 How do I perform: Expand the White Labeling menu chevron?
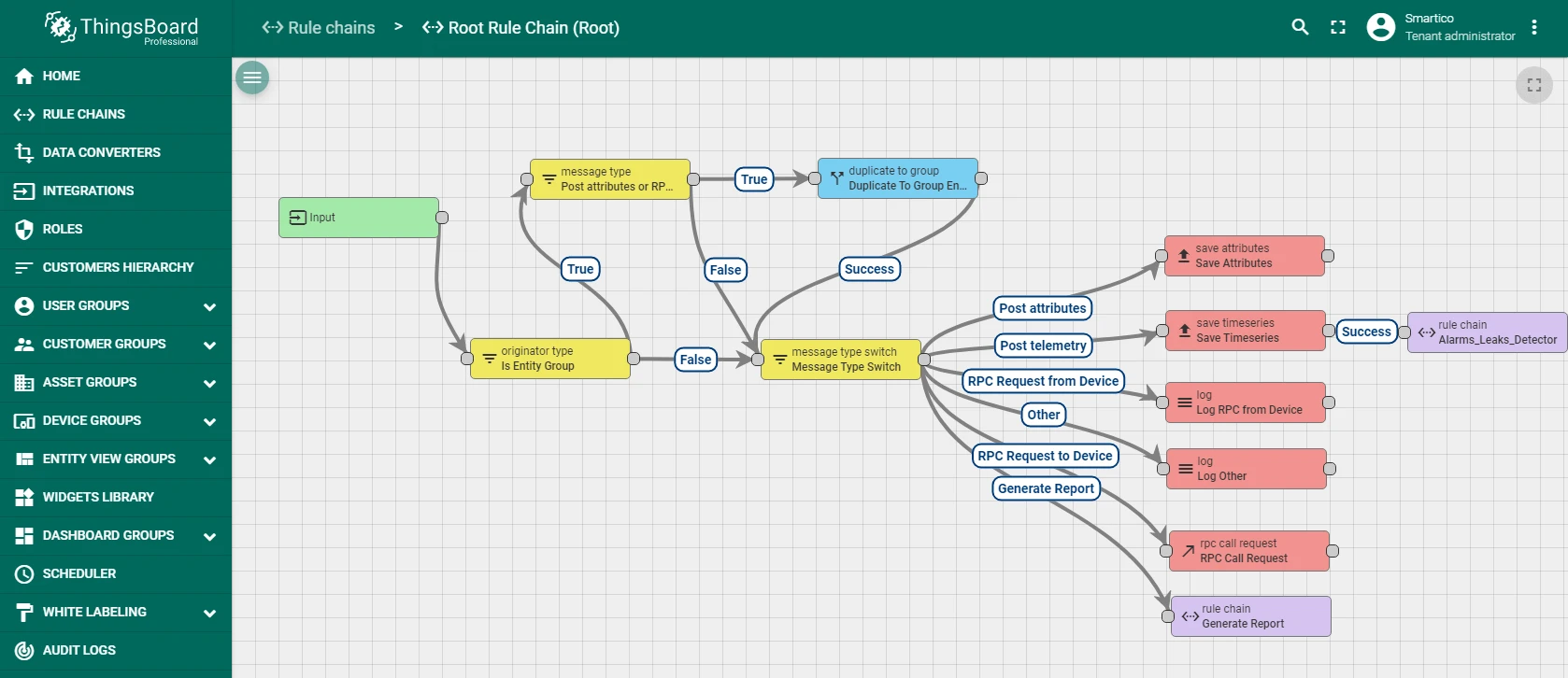[x=209, y=613]
